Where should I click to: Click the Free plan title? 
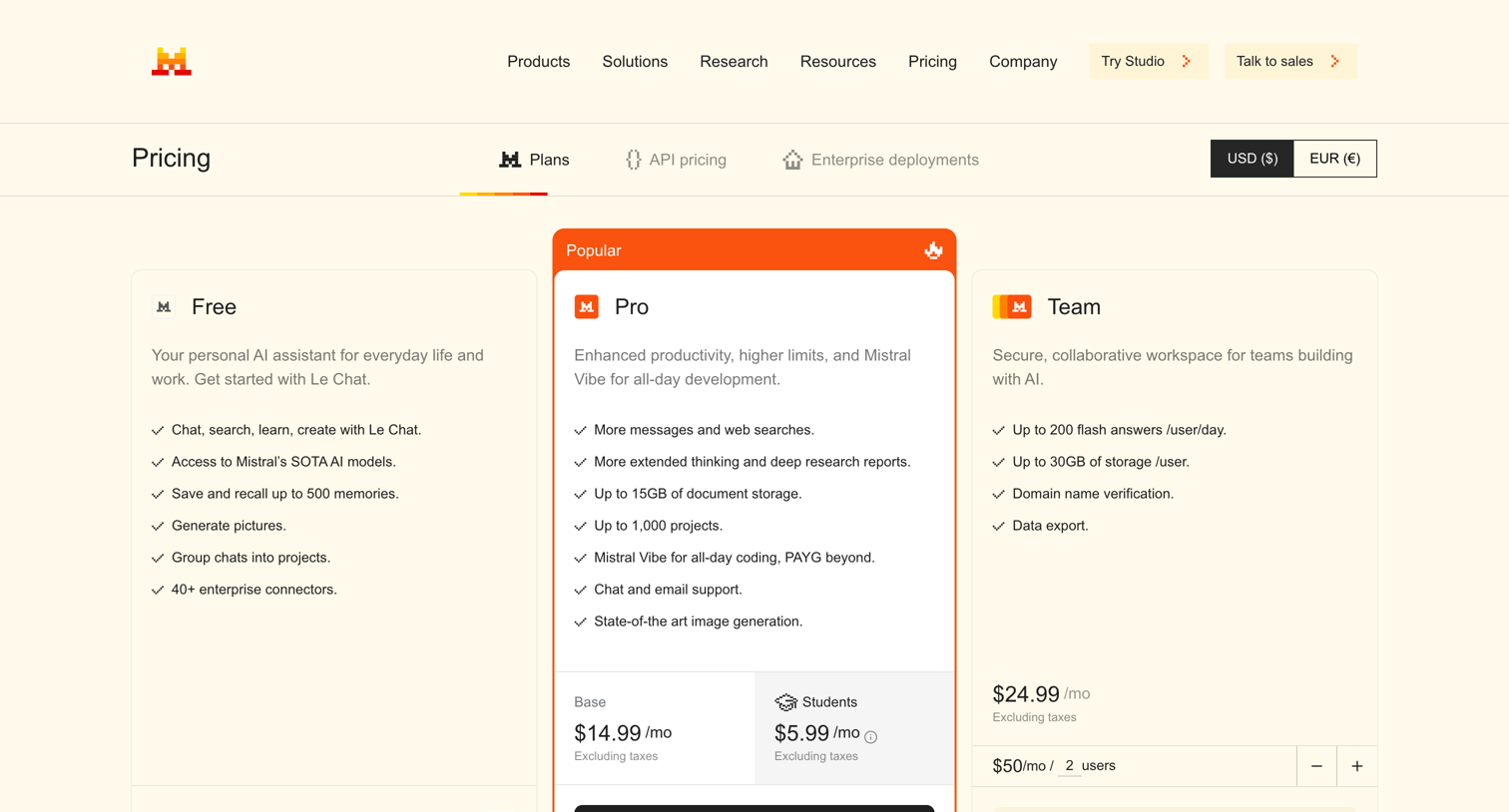(x=214, y=307)
